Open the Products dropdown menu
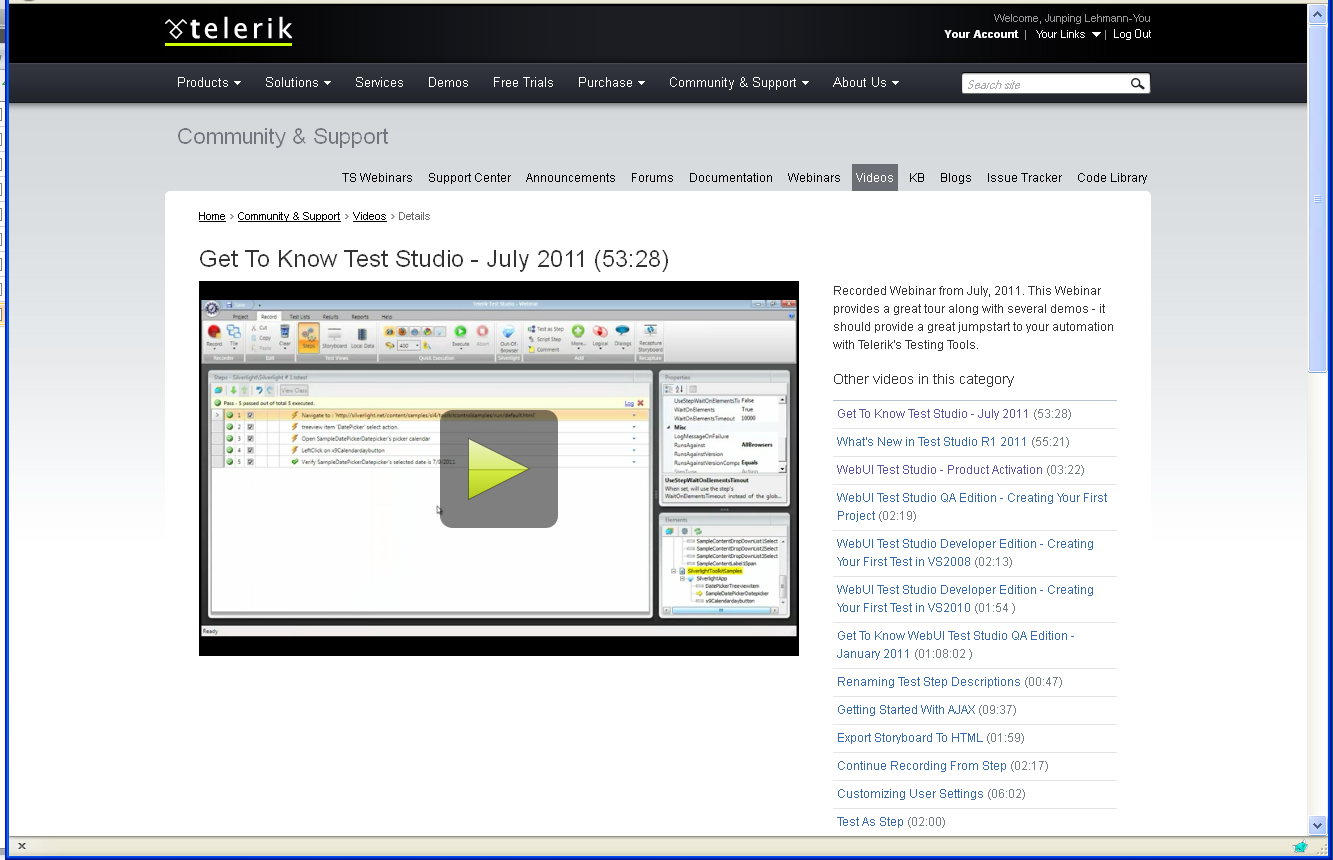 (209, 83)
